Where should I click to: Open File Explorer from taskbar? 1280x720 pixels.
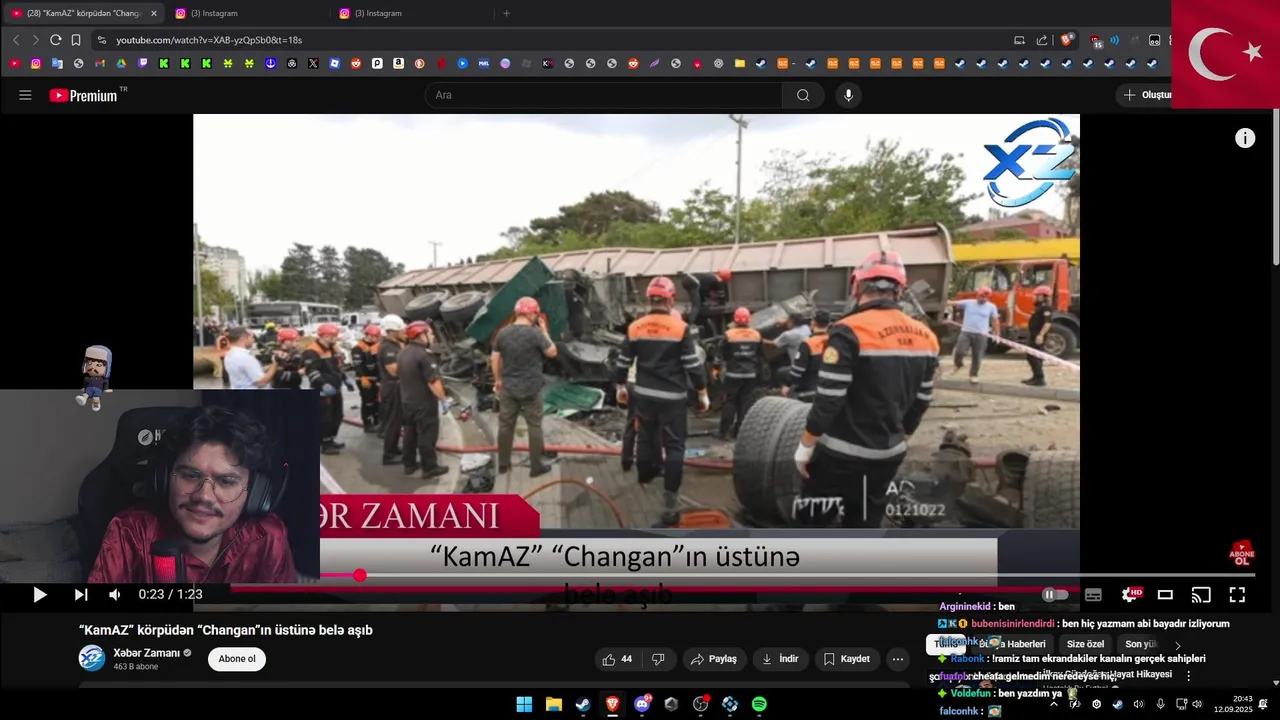(553, 704)
